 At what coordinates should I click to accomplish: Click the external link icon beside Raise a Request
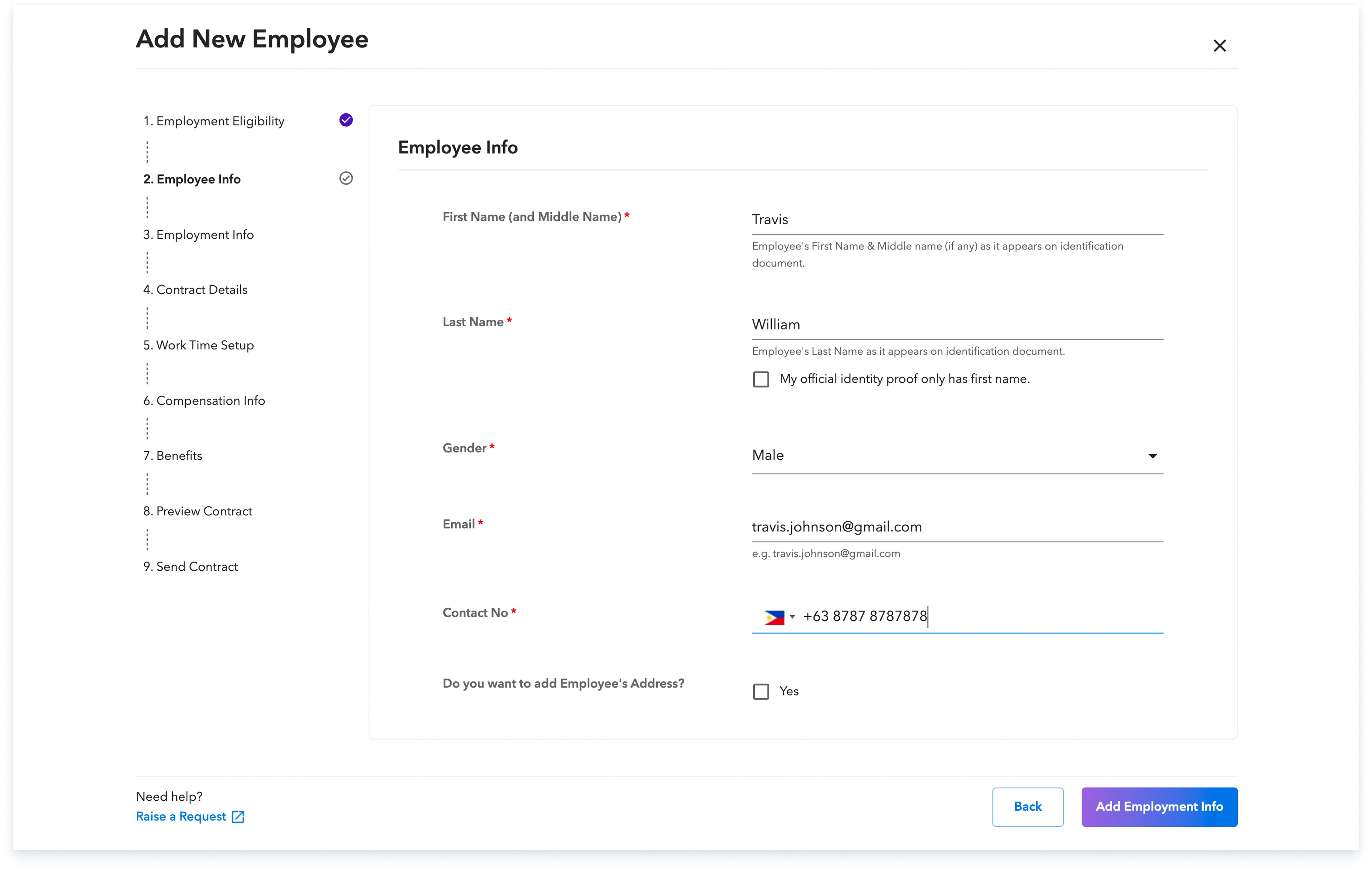point(238,817)
